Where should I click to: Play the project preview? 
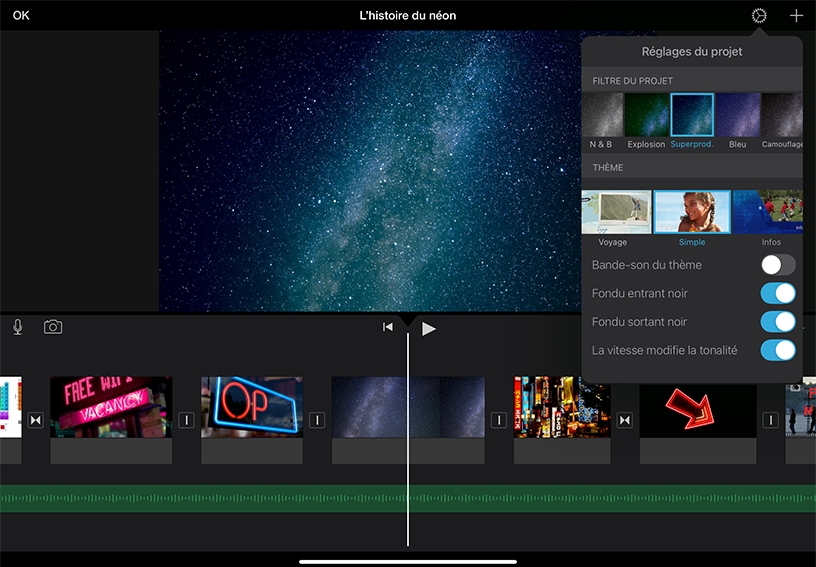pyautogui.click(x=428, y=328)
